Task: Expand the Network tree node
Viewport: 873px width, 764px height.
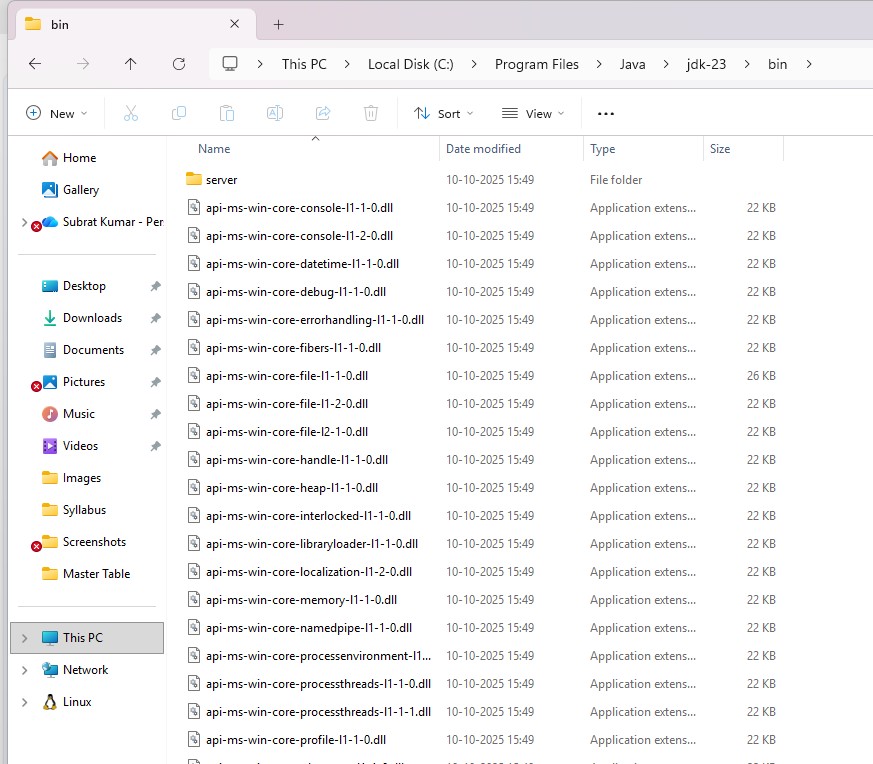Action: (x=24, y=670)
